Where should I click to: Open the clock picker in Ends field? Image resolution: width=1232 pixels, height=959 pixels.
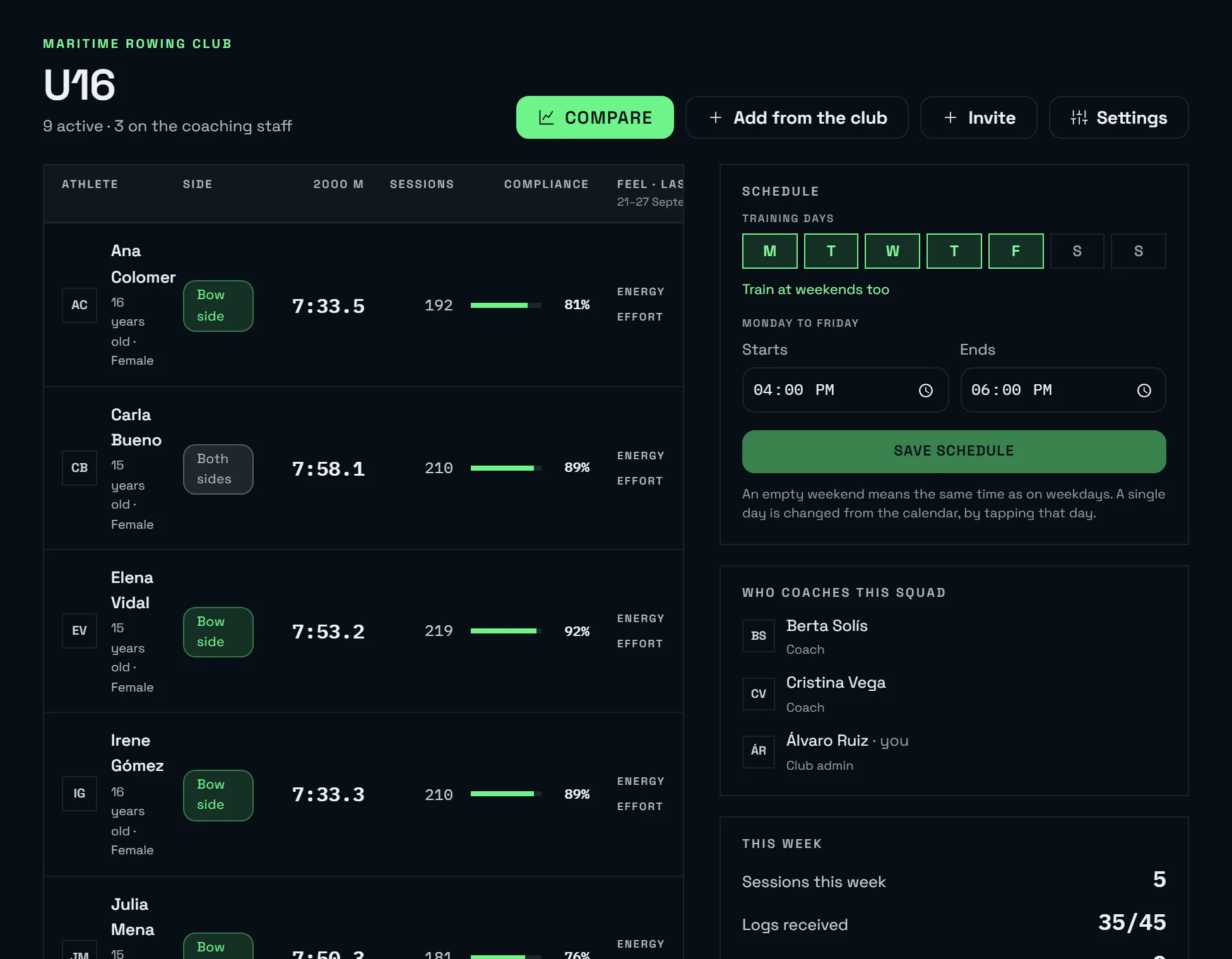(x=1144, y=391)
